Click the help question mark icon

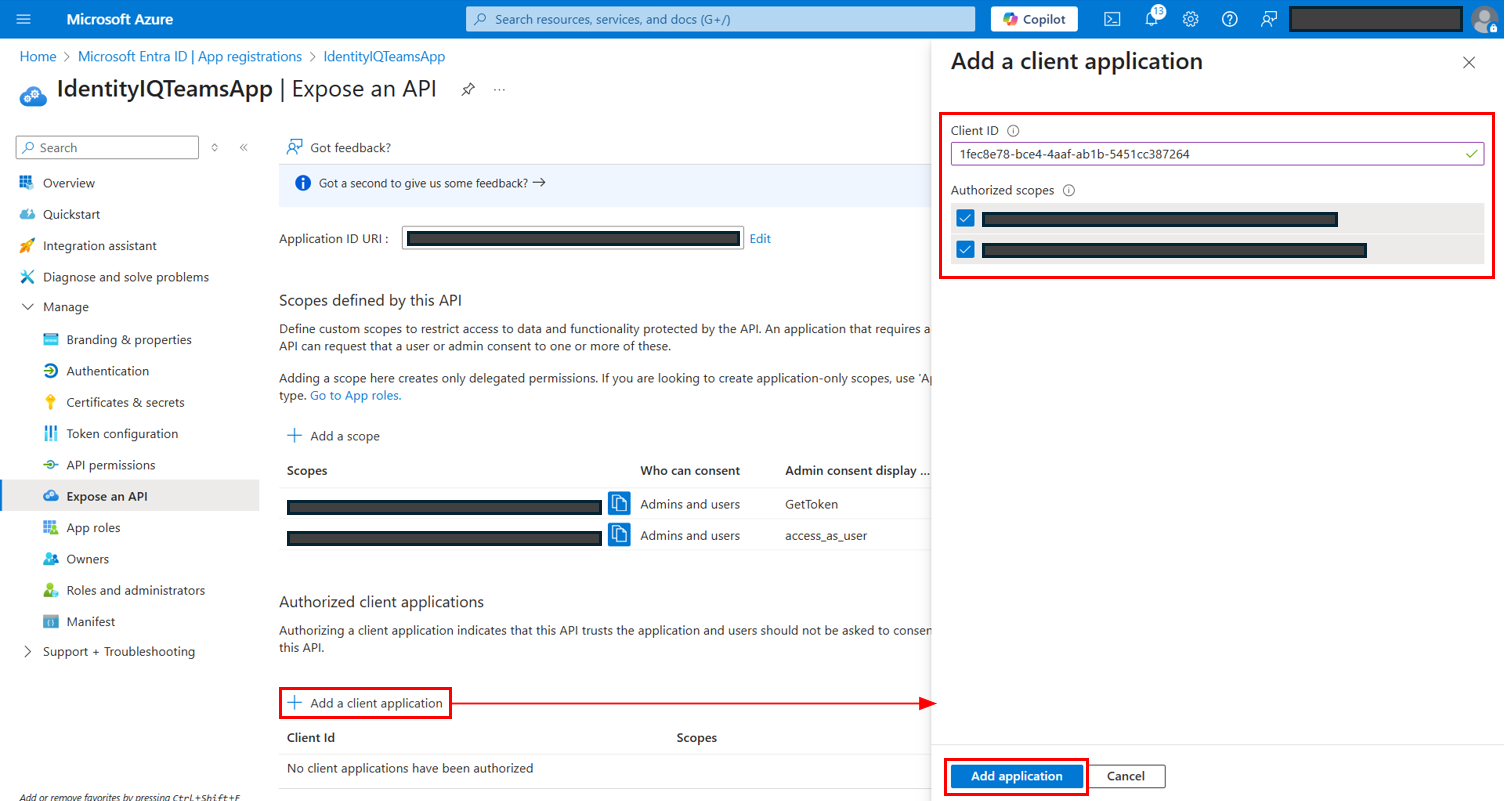point(1230,19)
